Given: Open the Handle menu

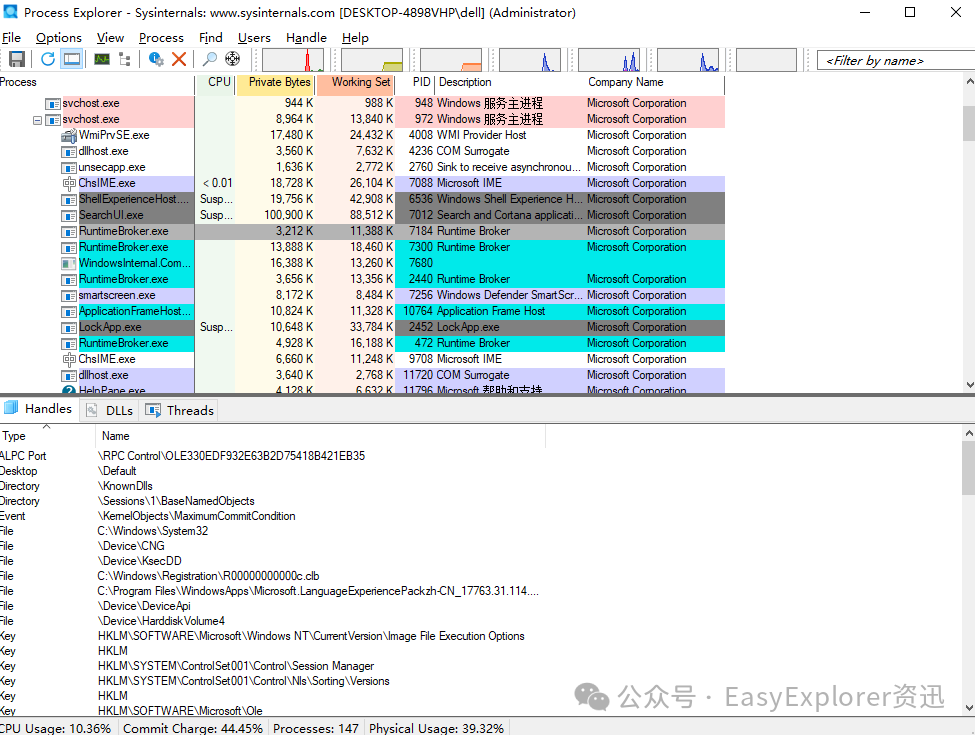Looking at the screenshot, I should [x=306, y=38].
